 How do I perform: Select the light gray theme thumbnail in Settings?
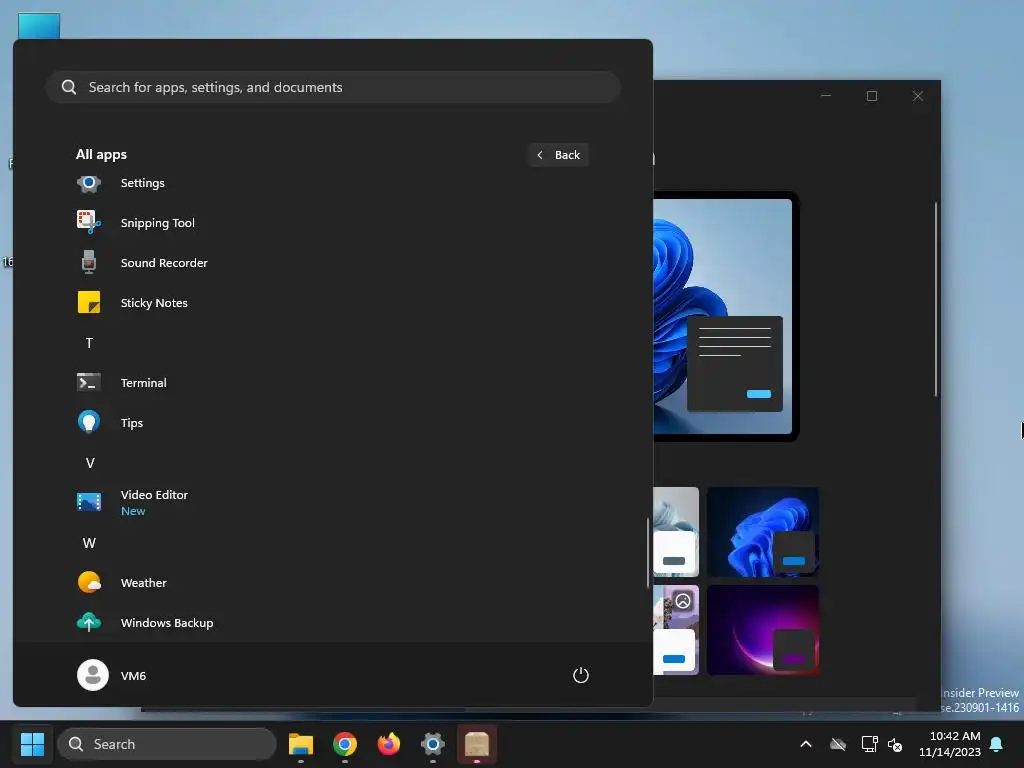click(676, 532)
